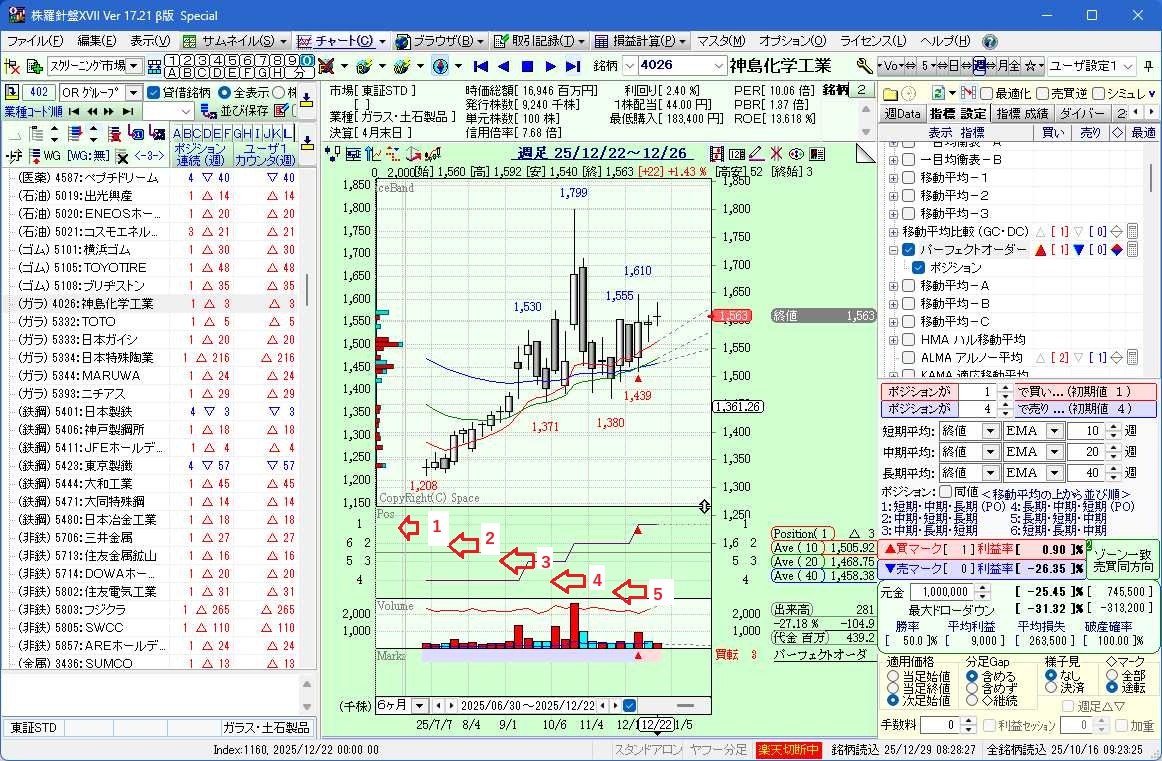The height and width of the screenshot is (761, 1162).
Task: Toggle the 貸借銘柄 checkbox
Action: coord(153,92)
